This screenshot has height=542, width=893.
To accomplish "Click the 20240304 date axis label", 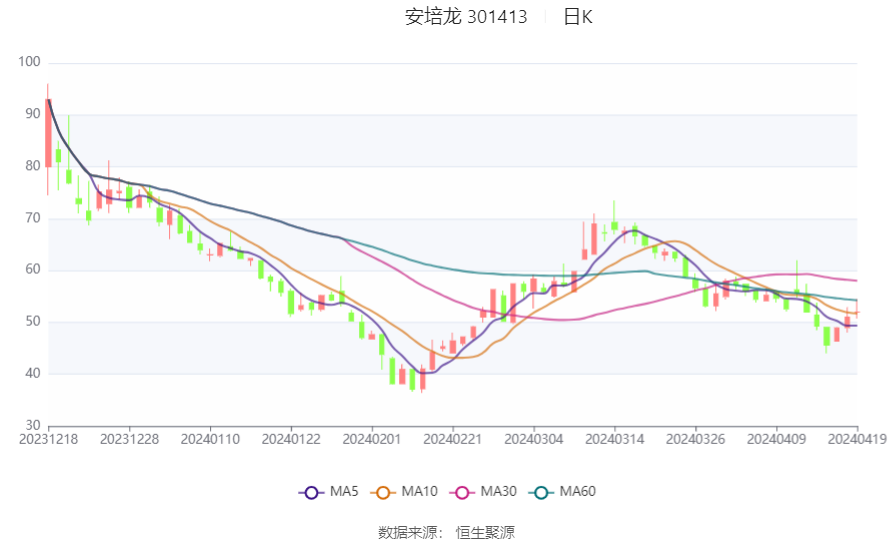I will tap(534, 440).
